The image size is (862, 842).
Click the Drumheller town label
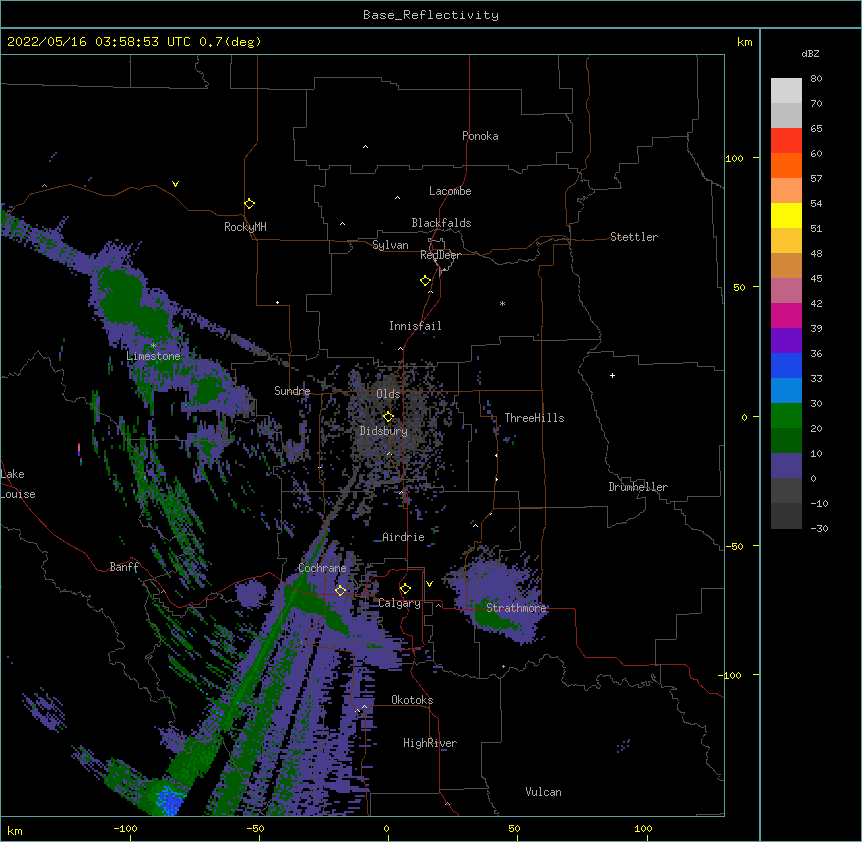tap(638, 487)
